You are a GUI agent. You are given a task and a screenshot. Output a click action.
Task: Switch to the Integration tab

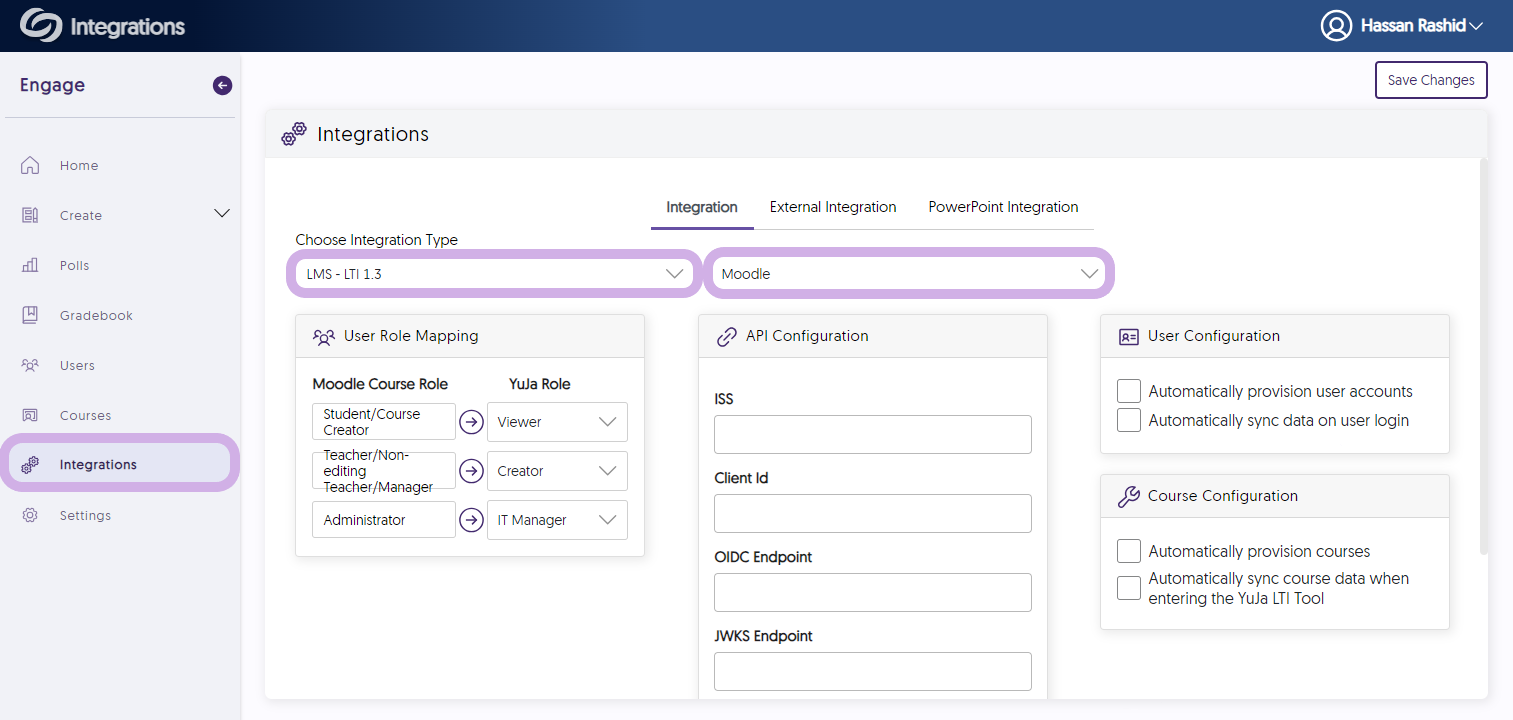click(x=702, y=207)
